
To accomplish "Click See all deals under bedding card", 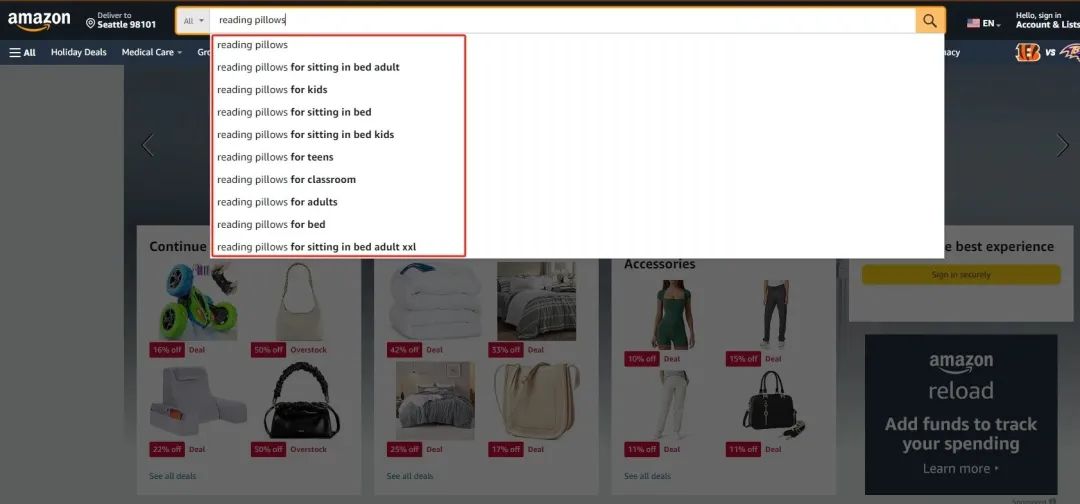I will pyautogui.click(x=410, y=476).
